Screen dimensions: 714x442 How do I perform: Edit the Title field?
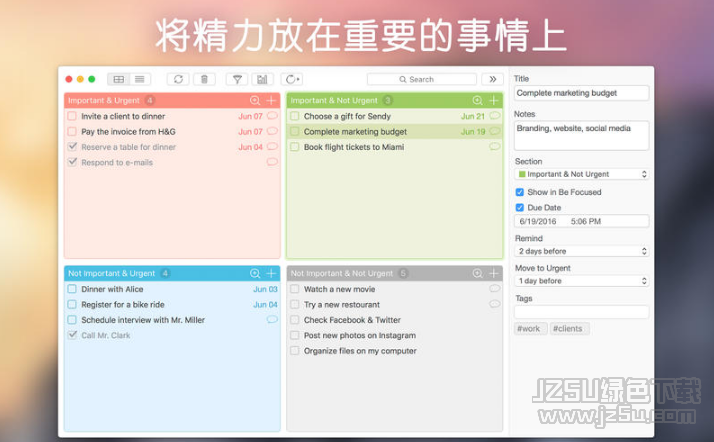pyautogui.click(x=581, y=93)
